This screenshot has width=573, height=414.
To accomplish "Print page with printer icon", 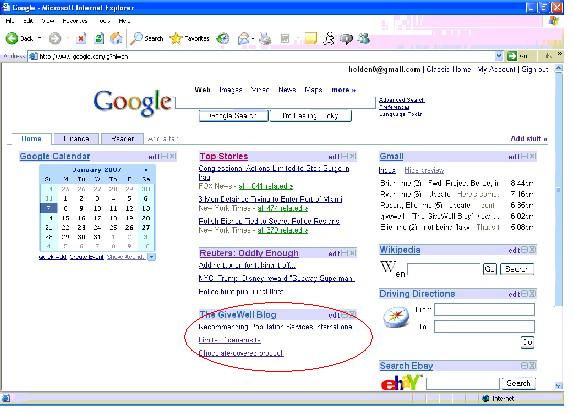I will pyautogui.click(x=266, y=38).
